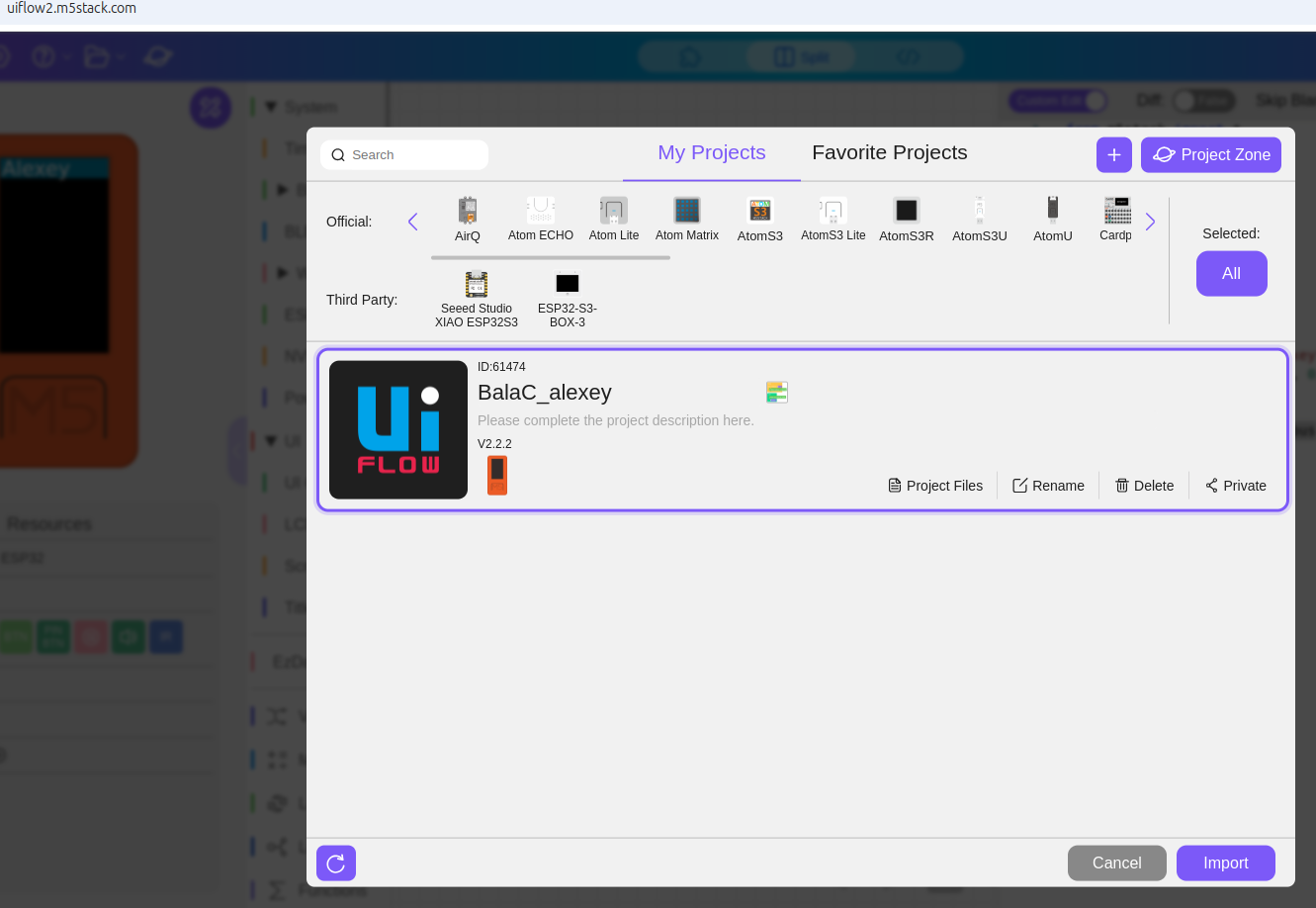Viewport: 1316px width, 908px height.
Task: Choose the AtomS3 Lite device
Action: [833, 210]
